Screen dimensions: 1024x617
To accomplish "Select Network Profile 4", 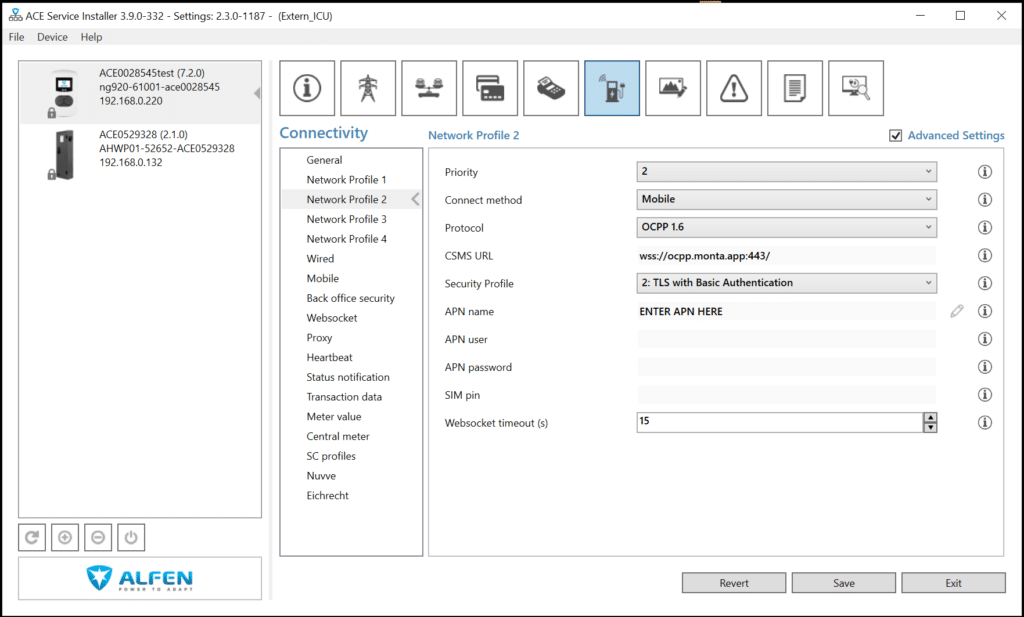I will (x=346, y=239).
